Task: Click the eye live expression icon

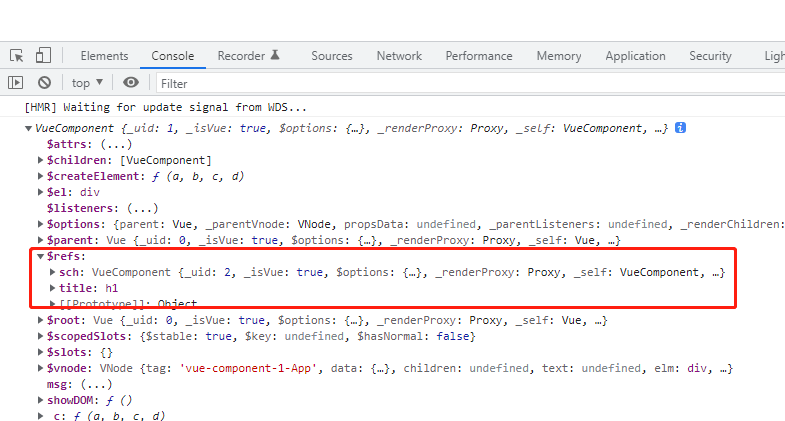Action: (x=131, y=82)
